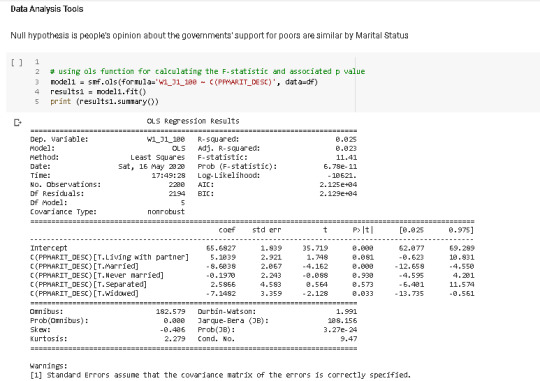Click the No. Observations value 2200

point(177,184)
